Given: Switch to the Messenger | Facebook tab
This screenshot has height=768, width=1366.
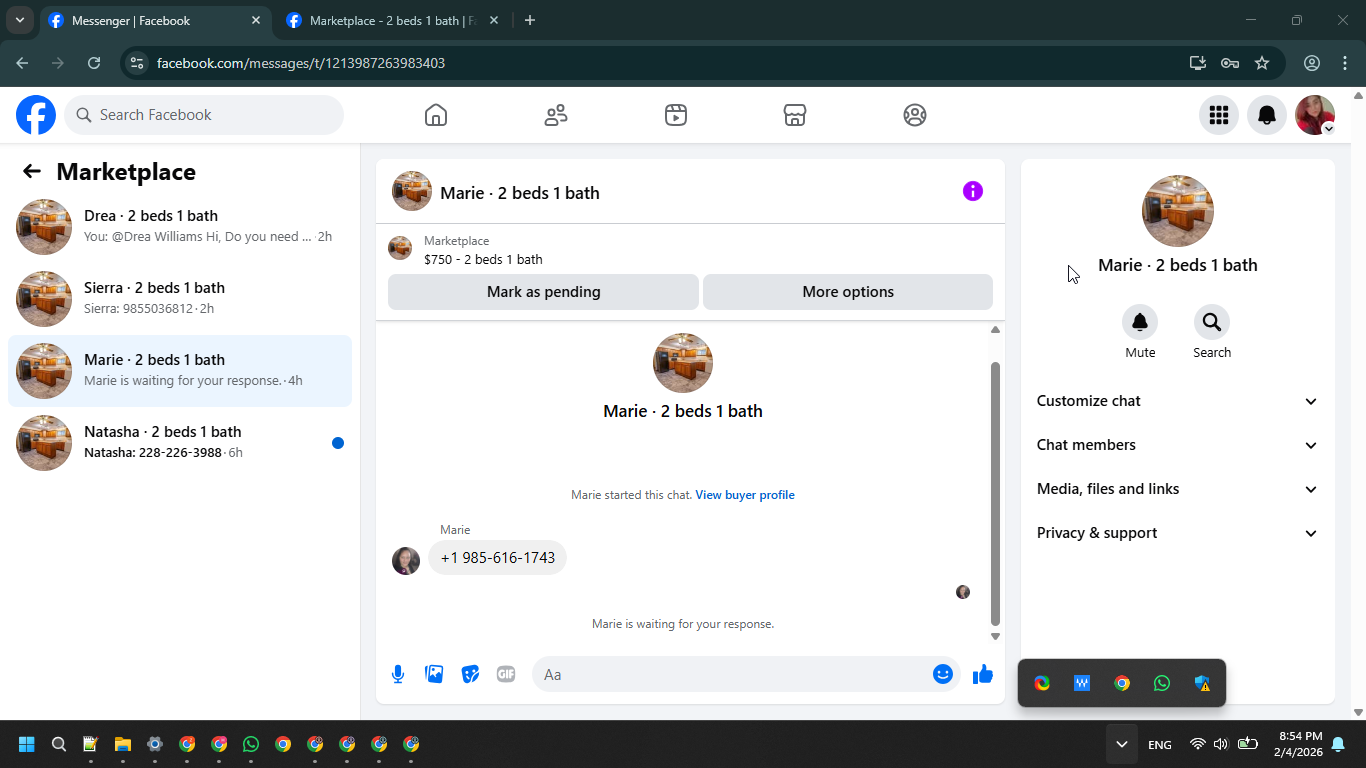Looking at the screenshot, I should click(x=155, y=20).
